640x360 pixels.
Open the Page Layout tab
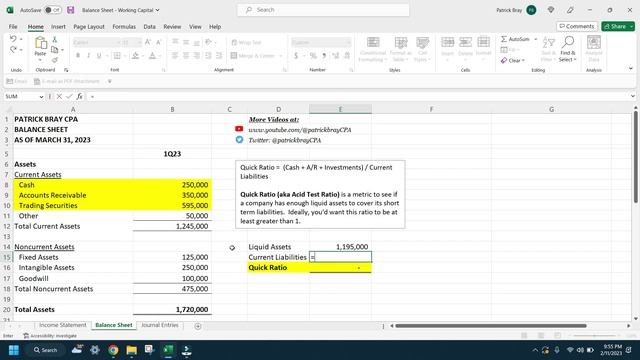pyautogui.click(x=89, y=27)
